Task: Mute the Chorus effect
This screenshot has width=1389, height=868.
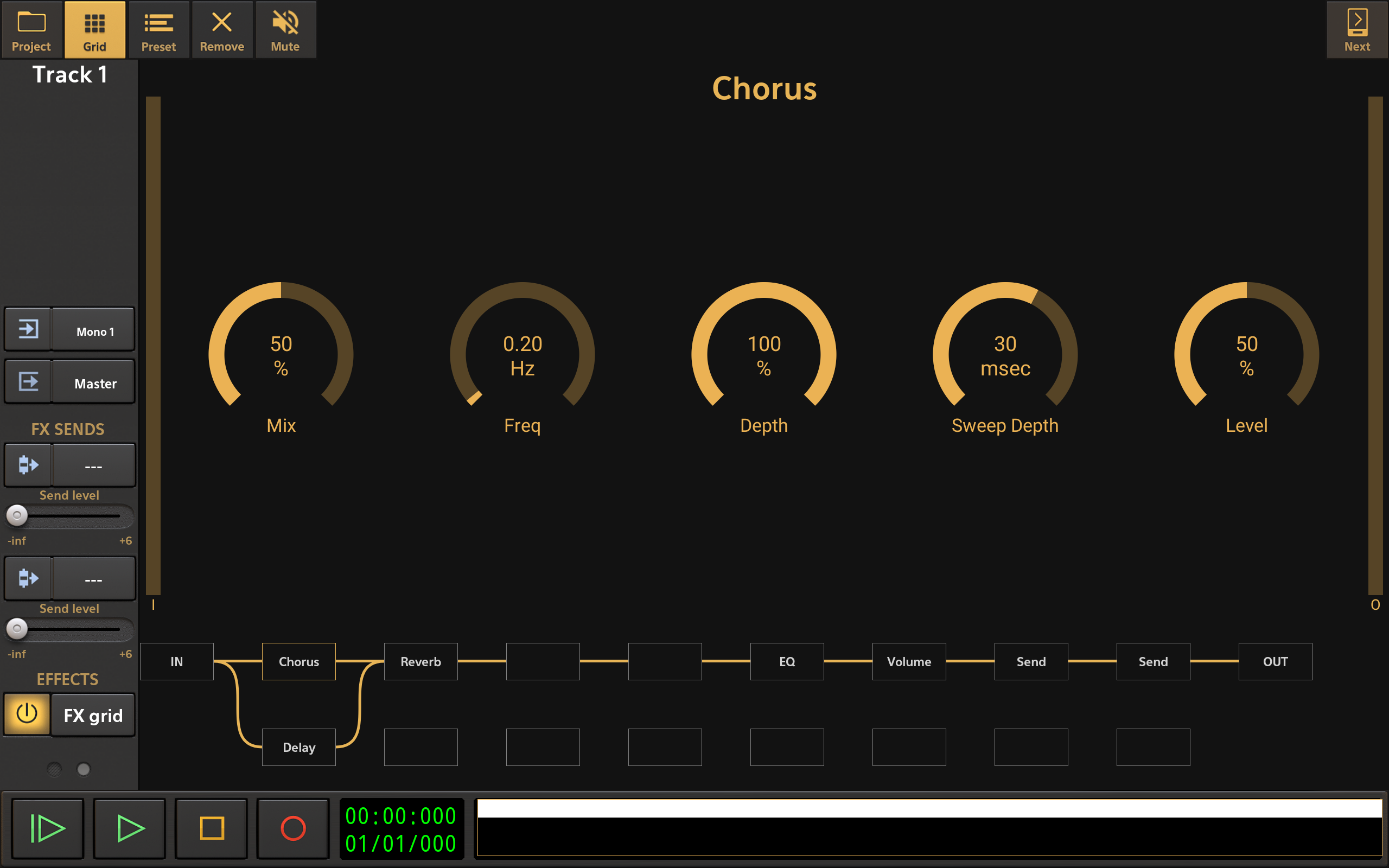Action: click(285, 30)
